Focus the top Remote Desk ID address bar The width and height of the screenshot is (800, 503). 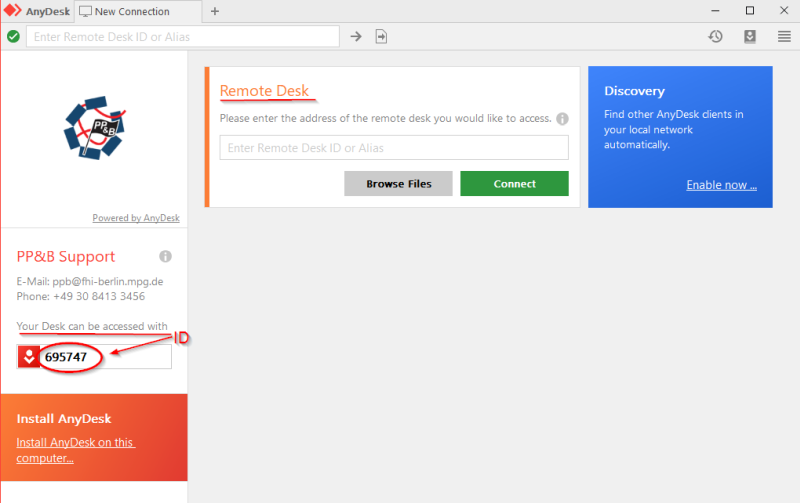tap(183, 37)
